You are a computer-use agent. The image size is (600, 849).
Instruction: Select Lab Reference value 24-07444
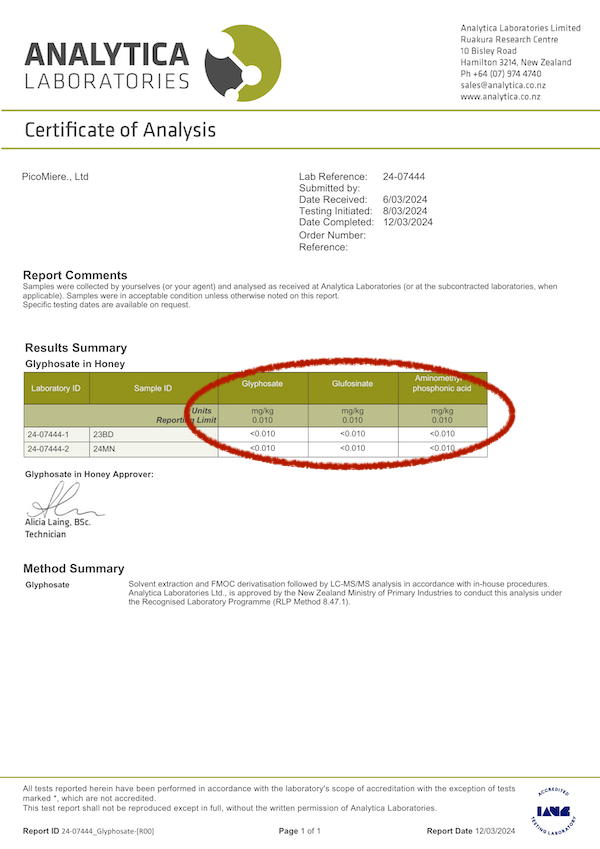tap(403, 177)
